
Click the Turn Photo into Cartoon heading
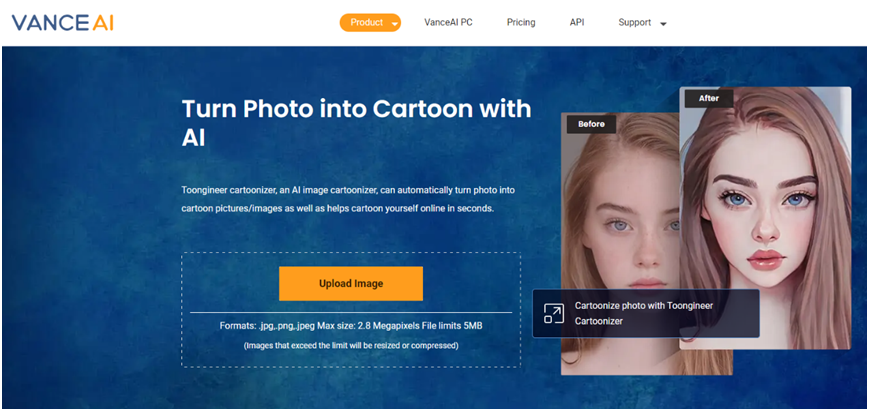(356, 123)
